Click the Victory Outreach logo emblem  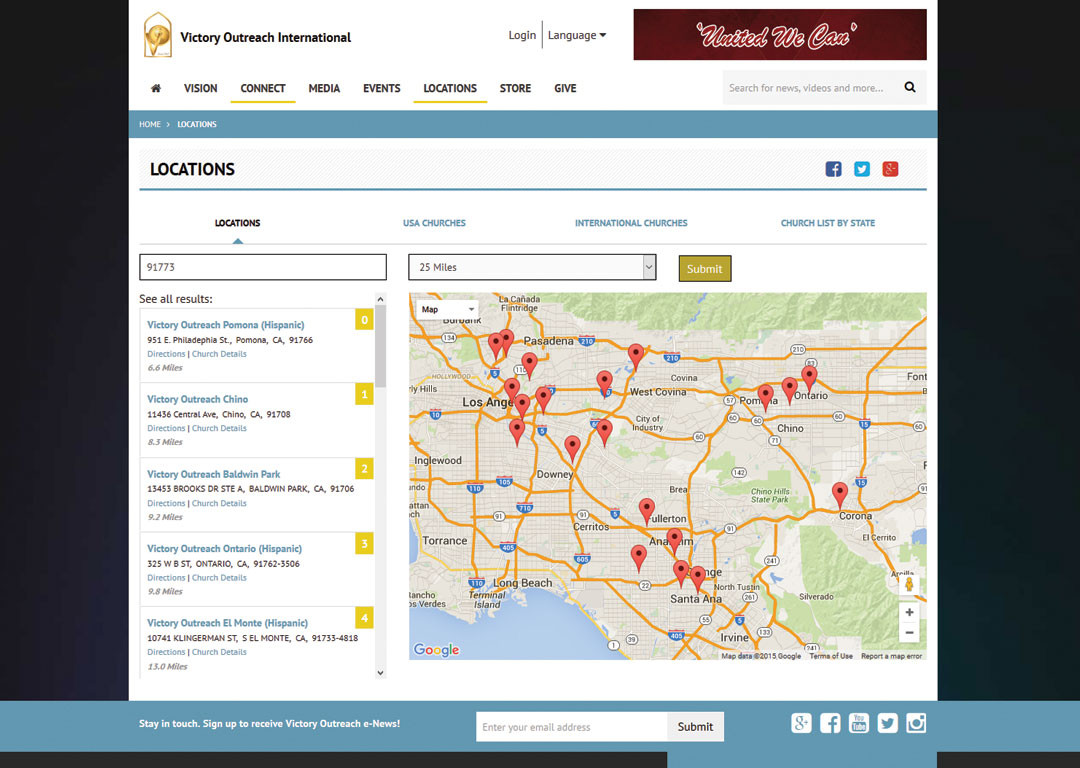[157, 34]
